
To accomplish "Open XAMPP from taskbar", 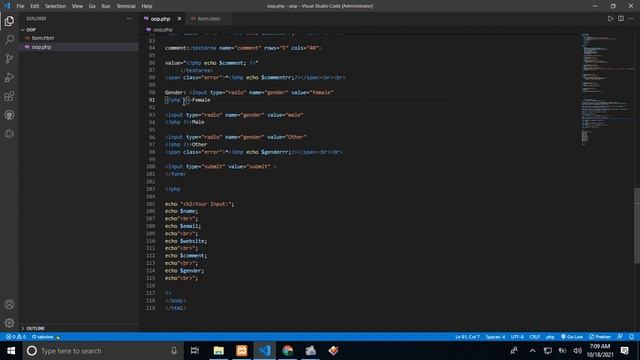I will [x=242, y=351].
